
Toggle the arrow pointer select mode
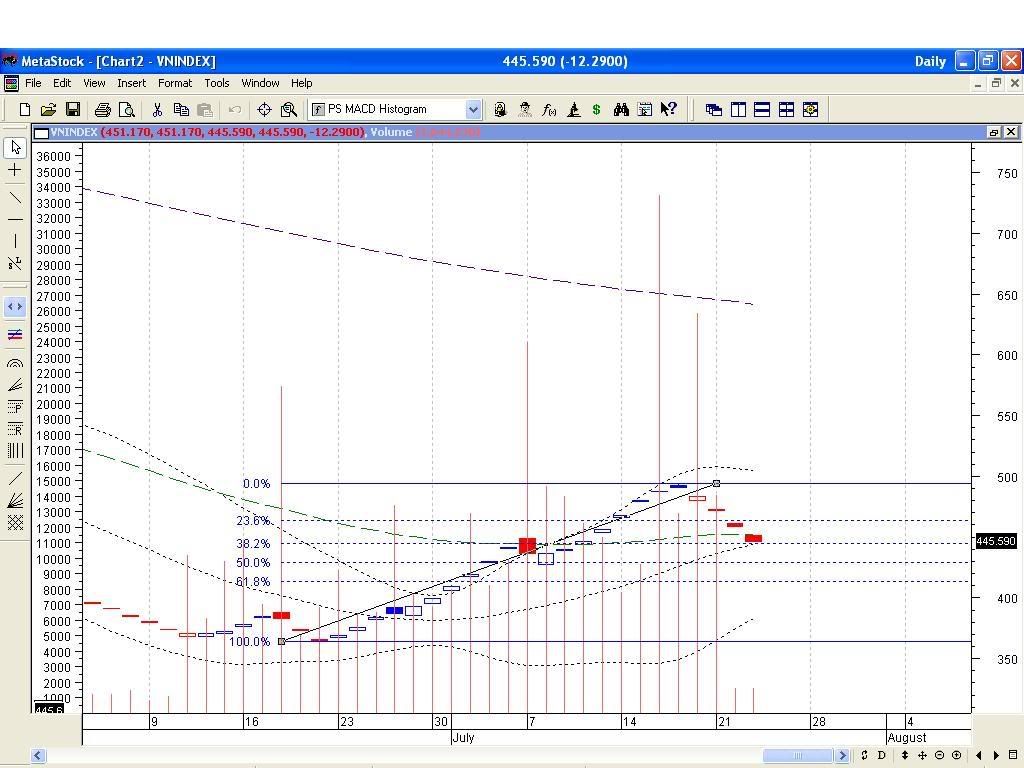pos(15,148)
